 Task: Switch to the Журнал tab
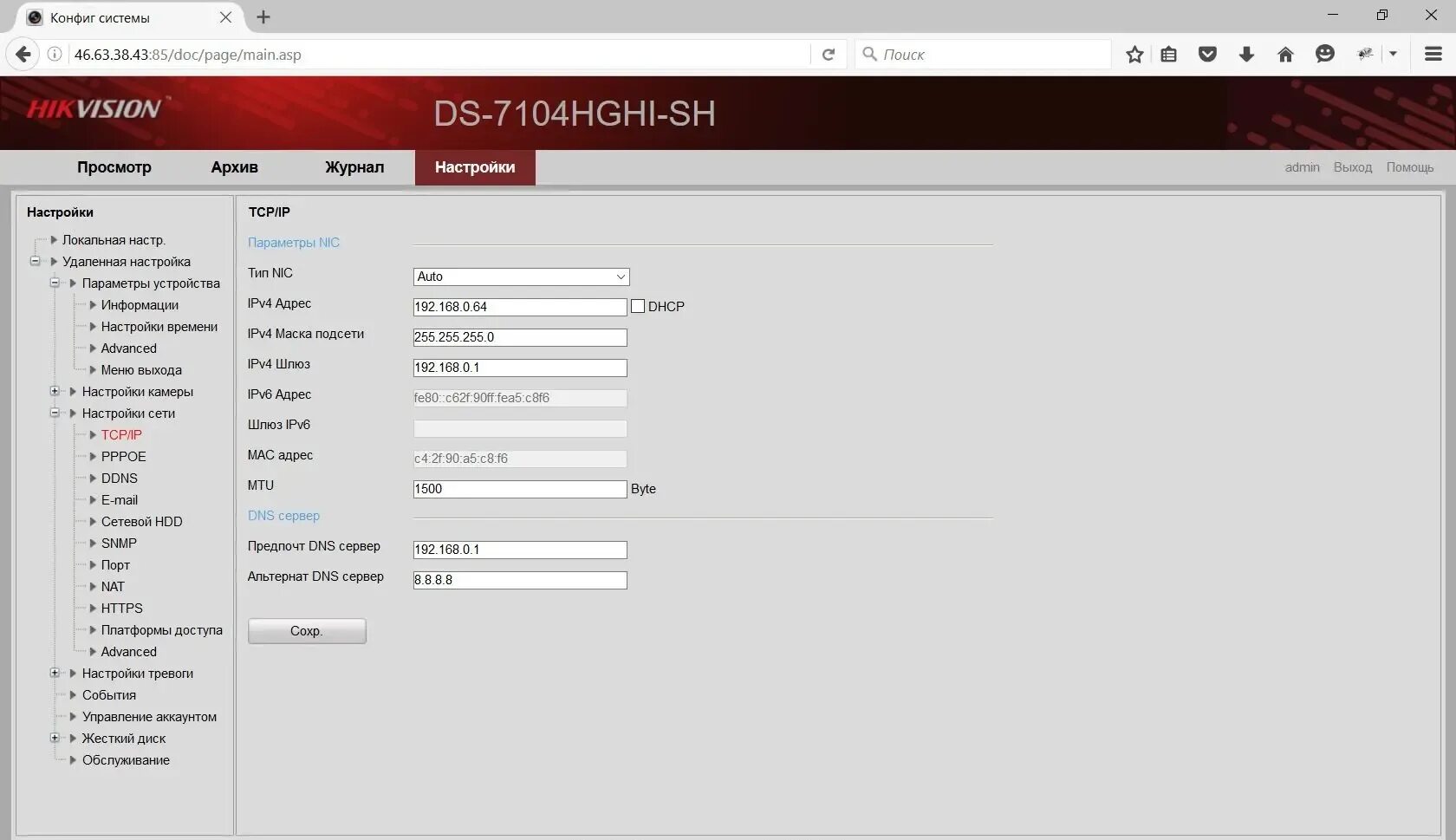pyautogui.click(x=354, y=167)
